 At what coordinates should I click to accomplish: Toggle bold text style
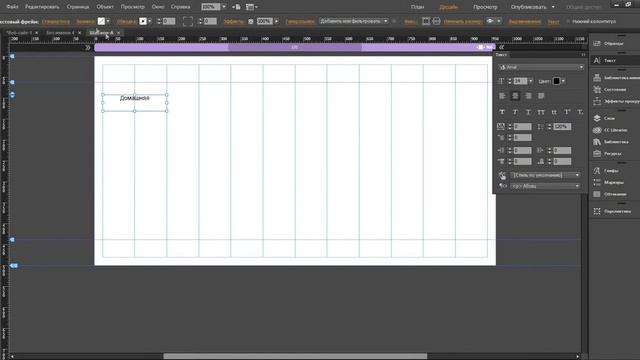pyautogui.click(x=502, y=112)
